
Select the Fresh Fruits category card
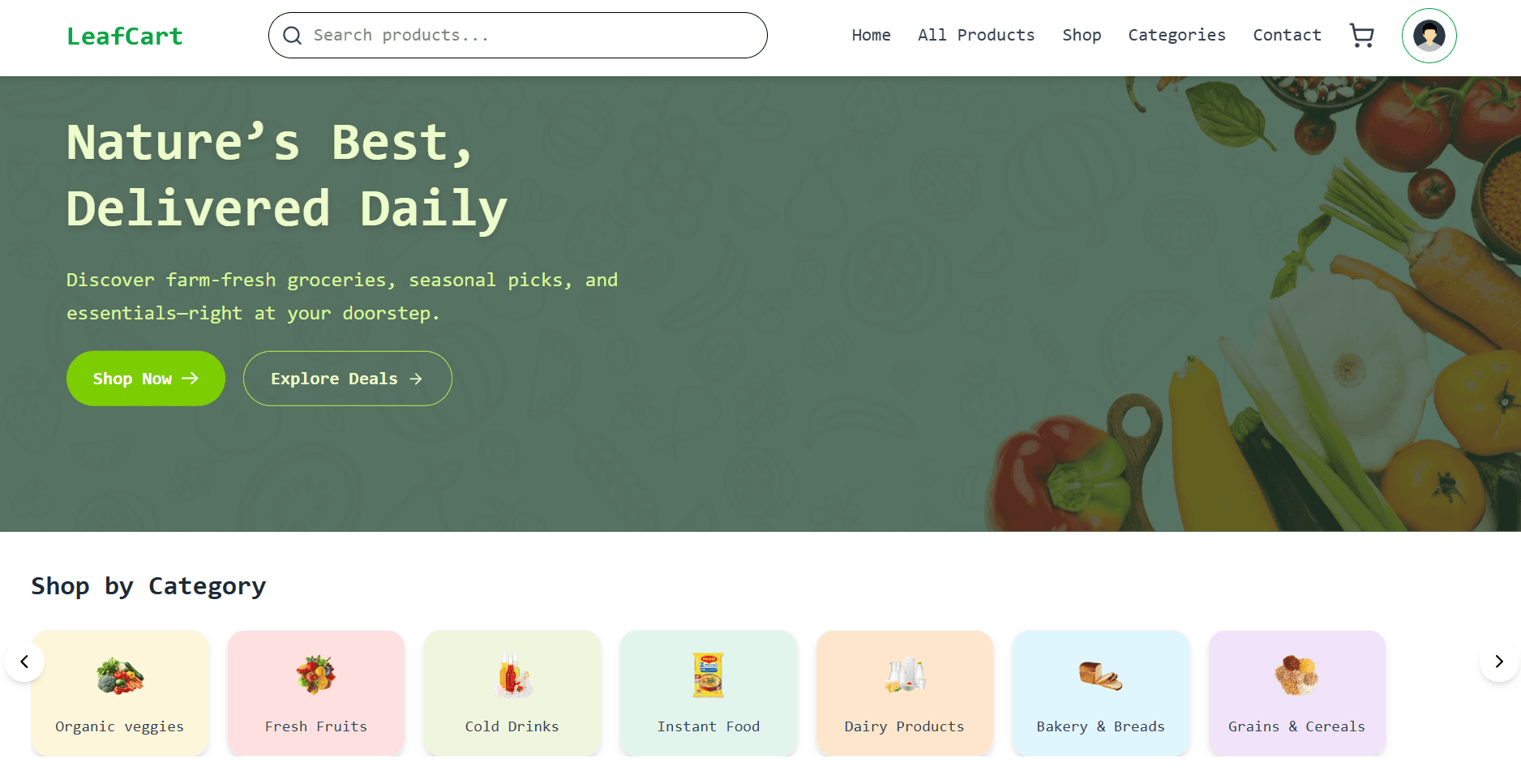[315, 693]
